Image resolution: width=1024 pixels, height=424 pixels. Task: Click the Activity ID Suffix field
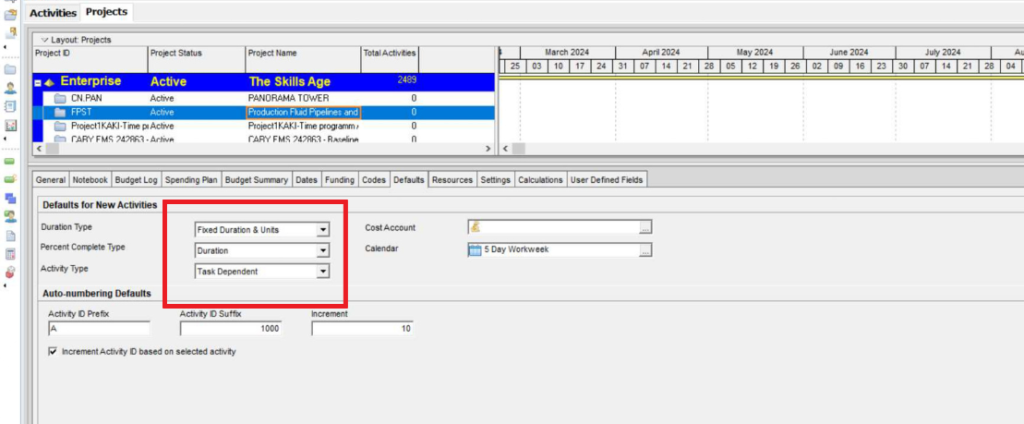click(x=231, y=329)
